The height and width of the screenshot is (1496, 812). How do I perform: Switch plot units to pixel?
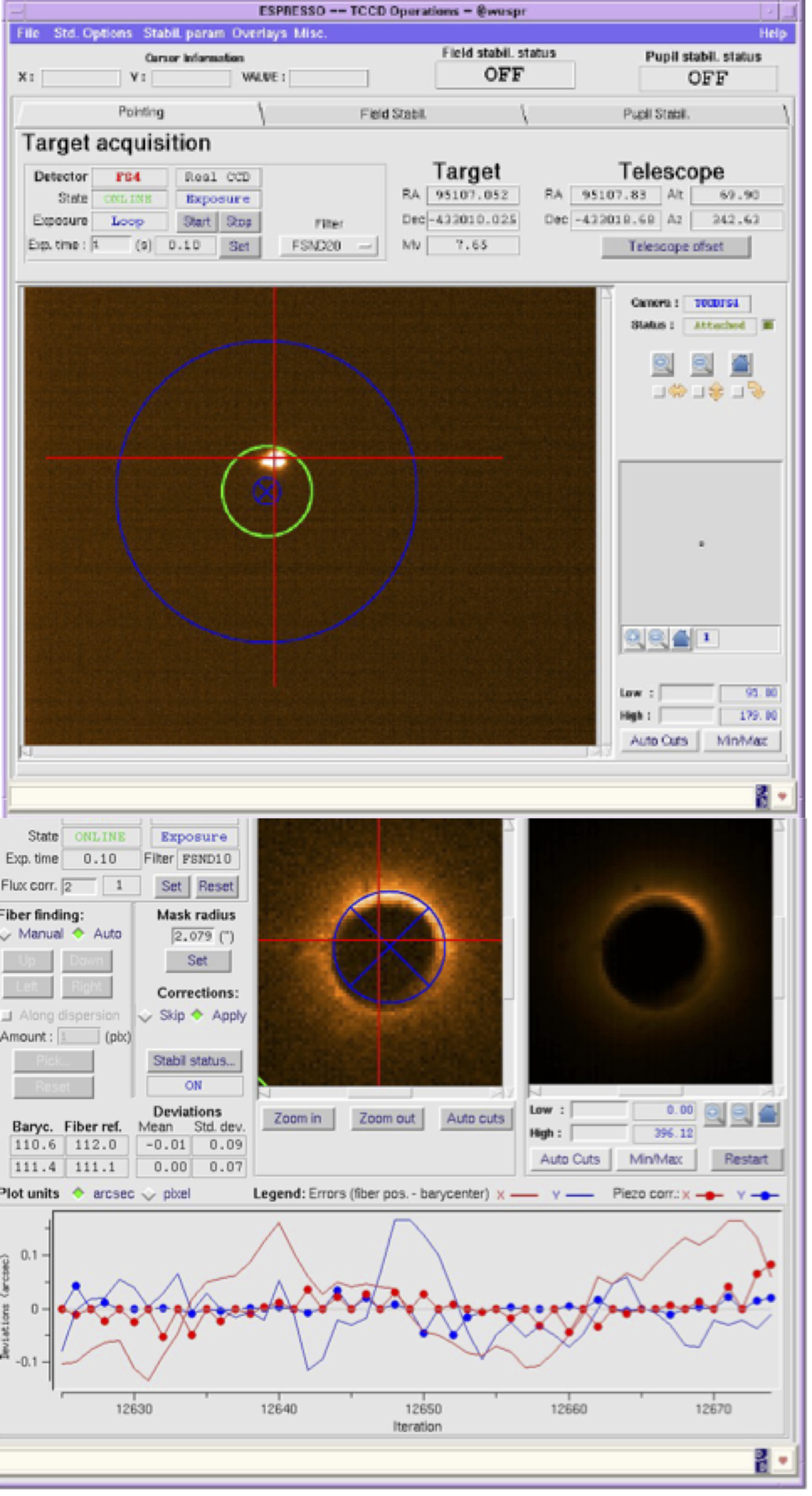coord(149,1193)
